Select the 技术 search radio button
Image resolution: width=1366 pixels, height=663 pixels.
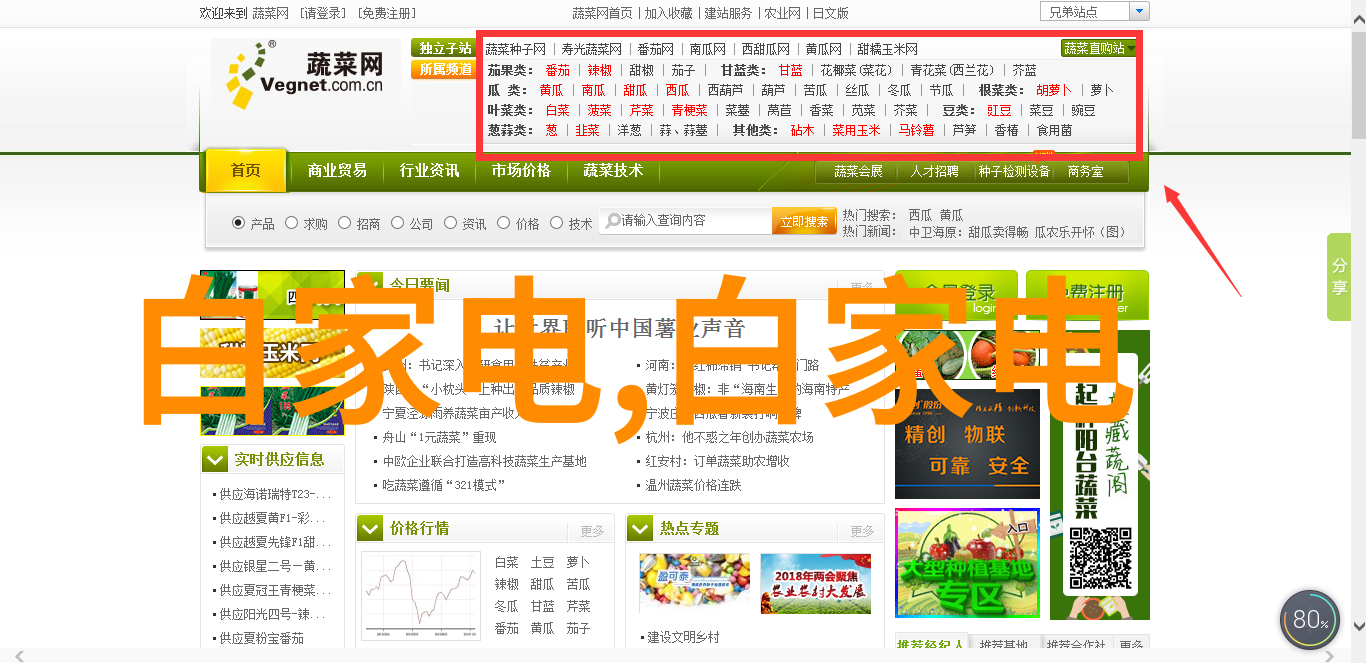point(556,223)
